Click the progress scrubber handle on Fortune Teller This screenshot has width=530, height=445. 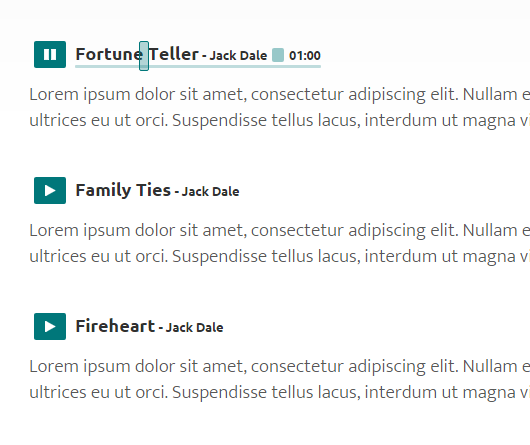click(x=144, y=56)
